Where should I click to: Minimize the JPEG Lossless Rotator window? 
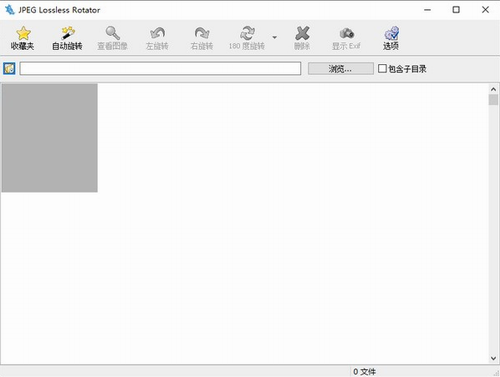427,10
